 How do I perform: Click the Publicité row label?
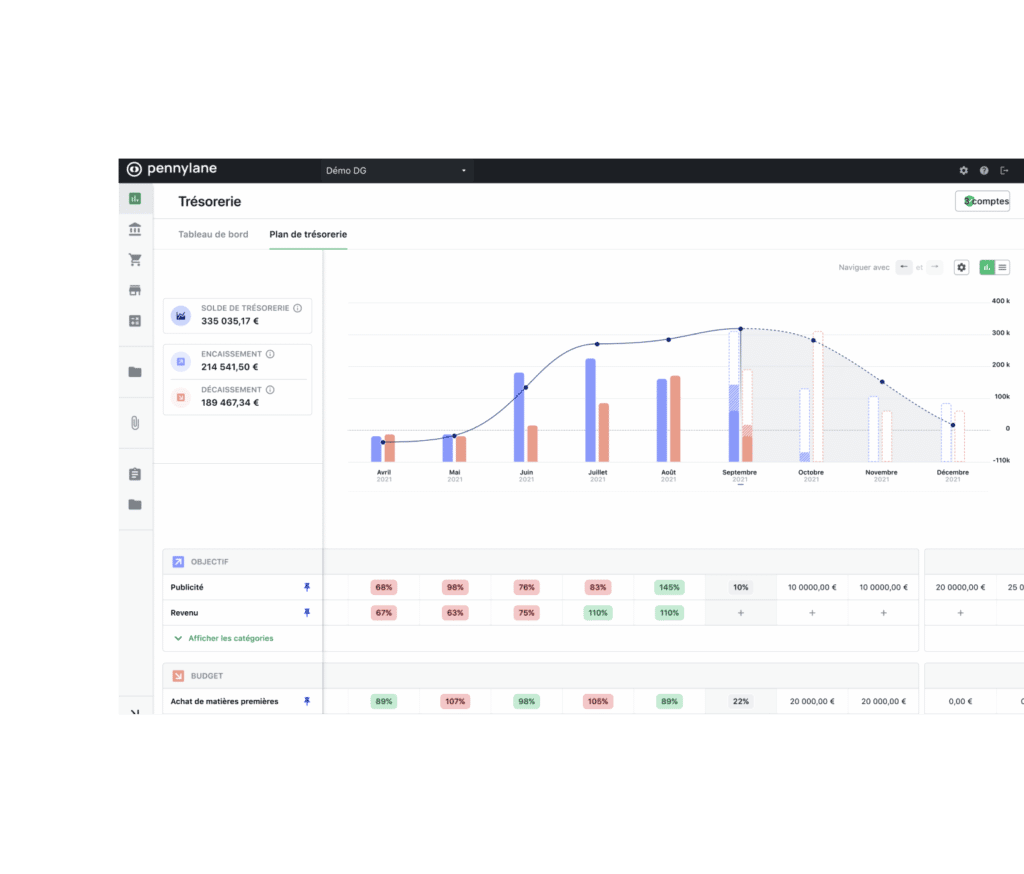(x=187, y=587)
